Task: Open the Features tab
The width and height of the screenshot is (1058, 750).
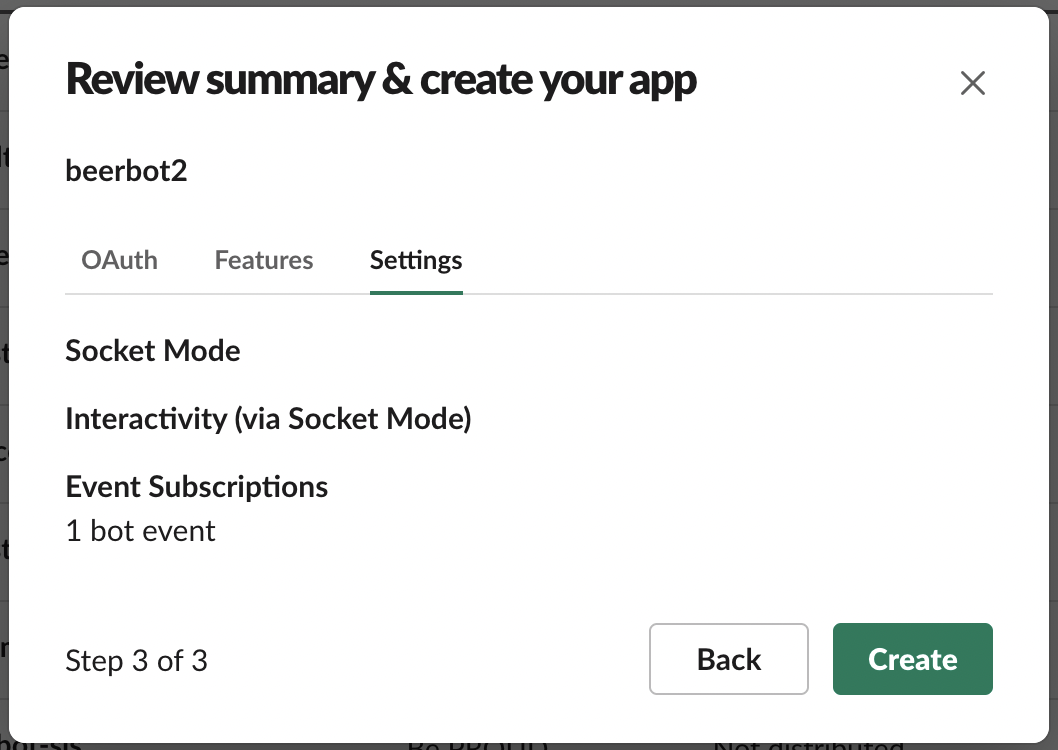Action: 264,260
